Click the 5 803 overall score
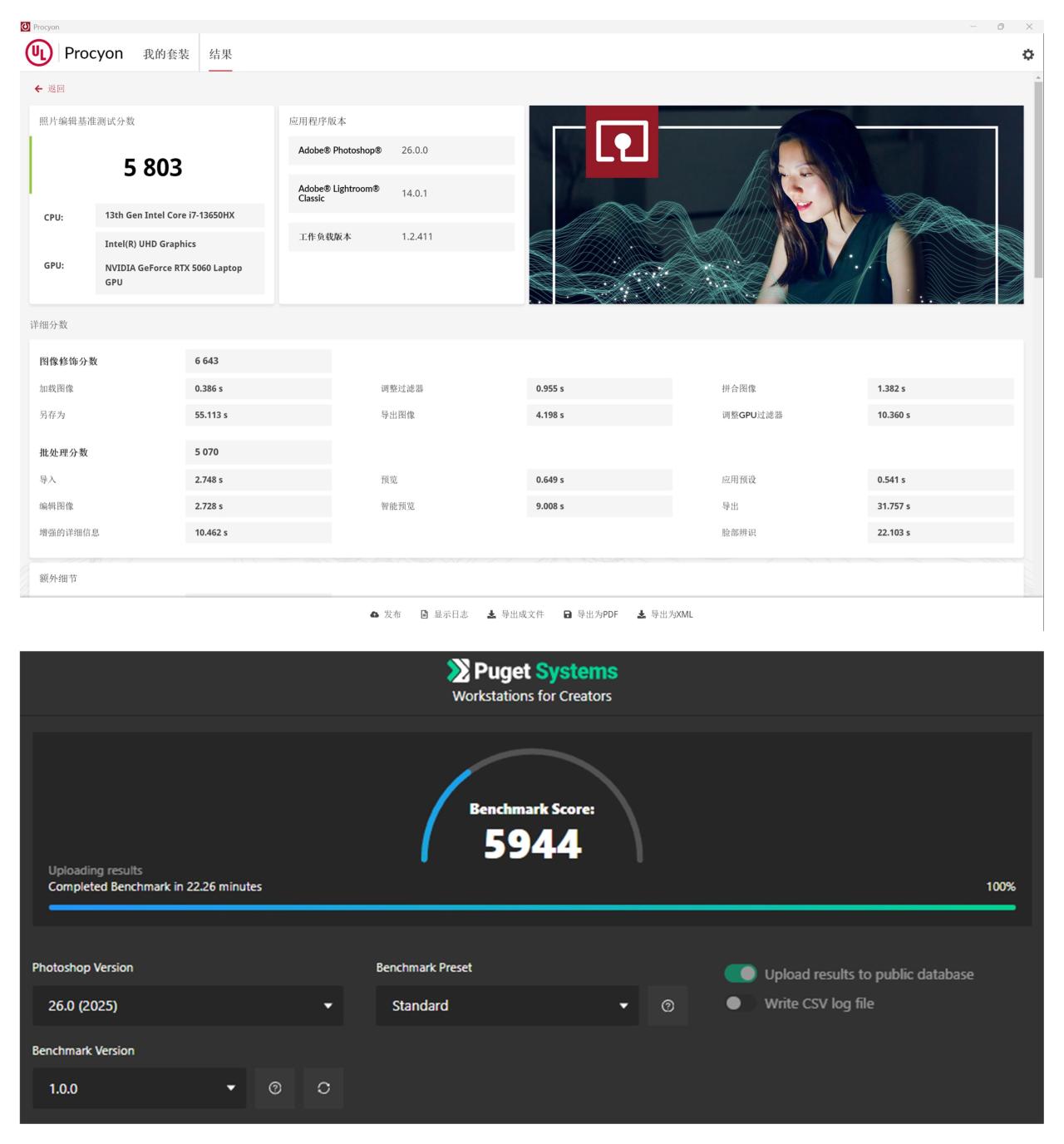Screen dimensions: 1064x1144 coord(153,168)
